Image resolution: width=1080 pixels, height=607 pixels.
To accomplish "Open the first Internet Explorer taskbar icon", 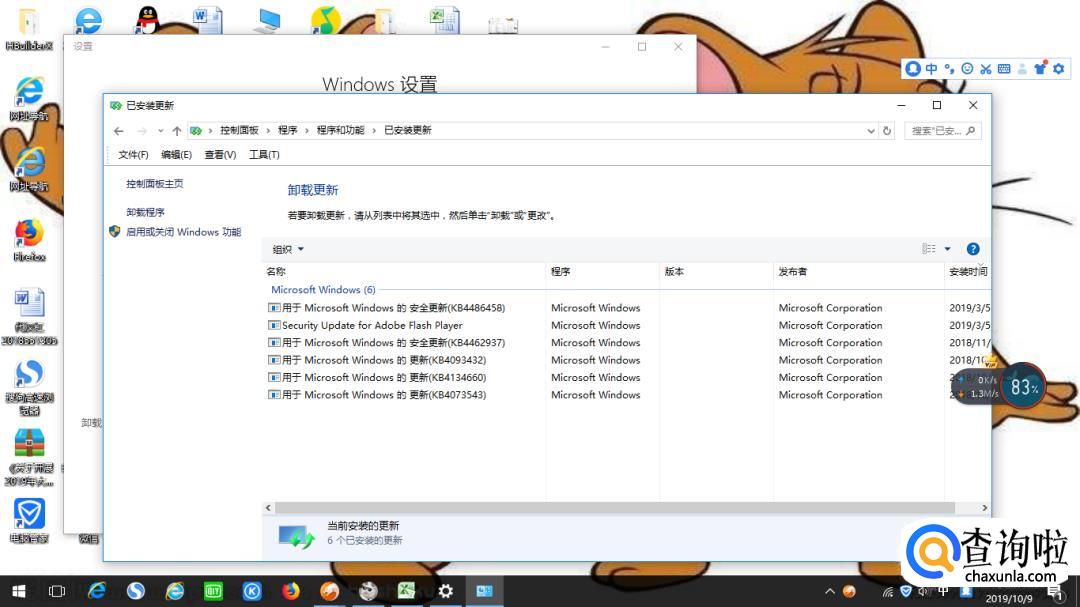I will pyautogui.click(x=96, y=591).
